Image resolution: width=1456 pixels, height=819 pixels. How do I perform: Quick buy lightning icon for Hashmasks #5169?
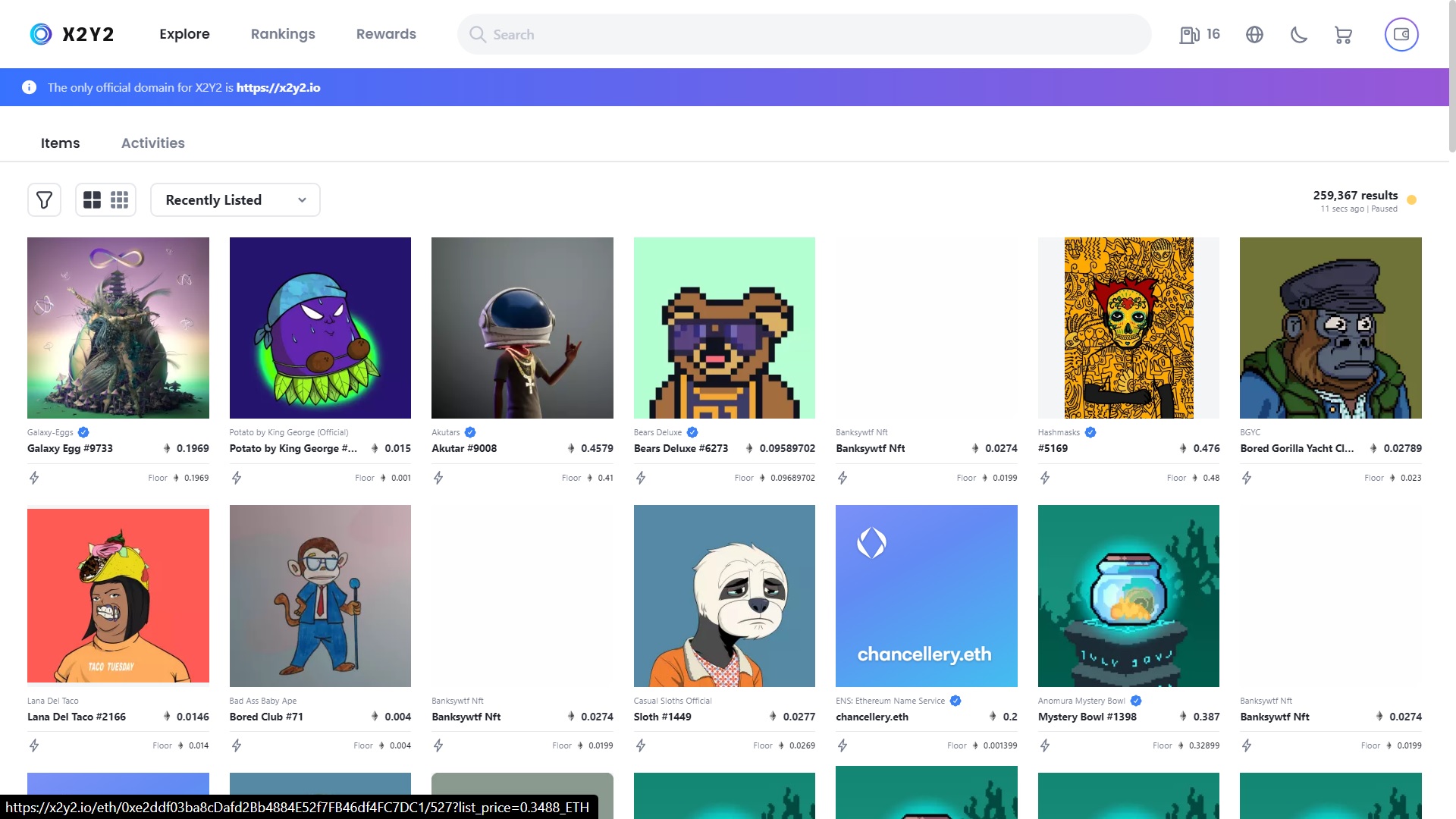pyautogui.click(x=1045, y=478)
